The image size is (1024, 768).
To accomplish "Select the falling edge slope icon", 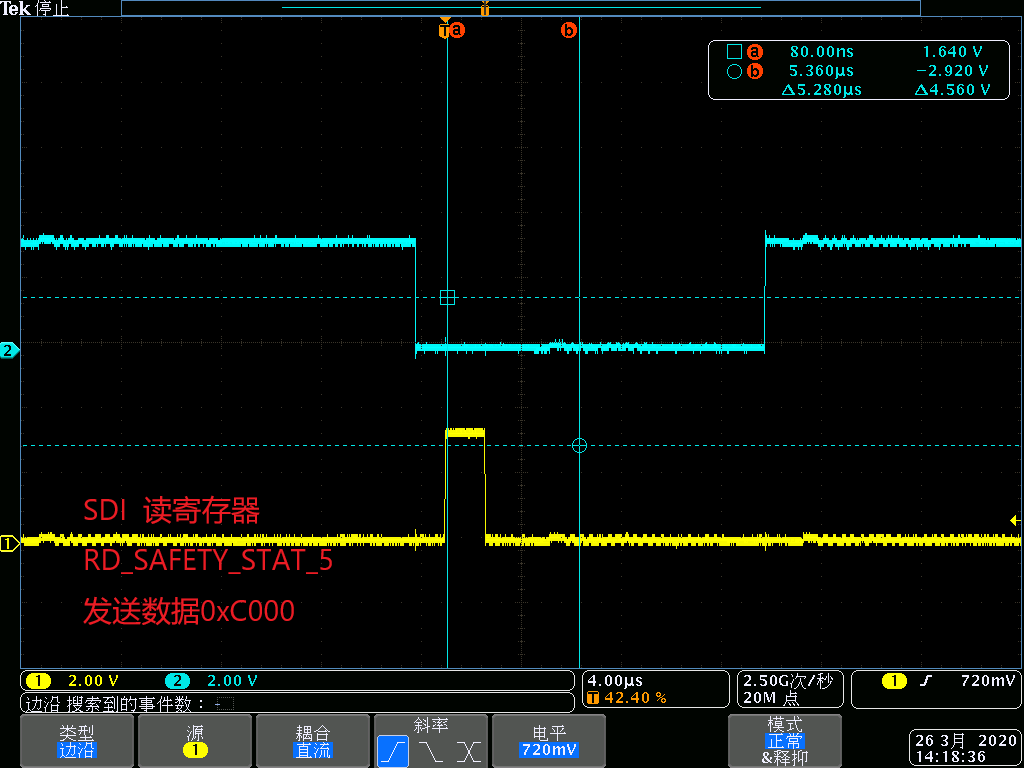I will [431, 752].
